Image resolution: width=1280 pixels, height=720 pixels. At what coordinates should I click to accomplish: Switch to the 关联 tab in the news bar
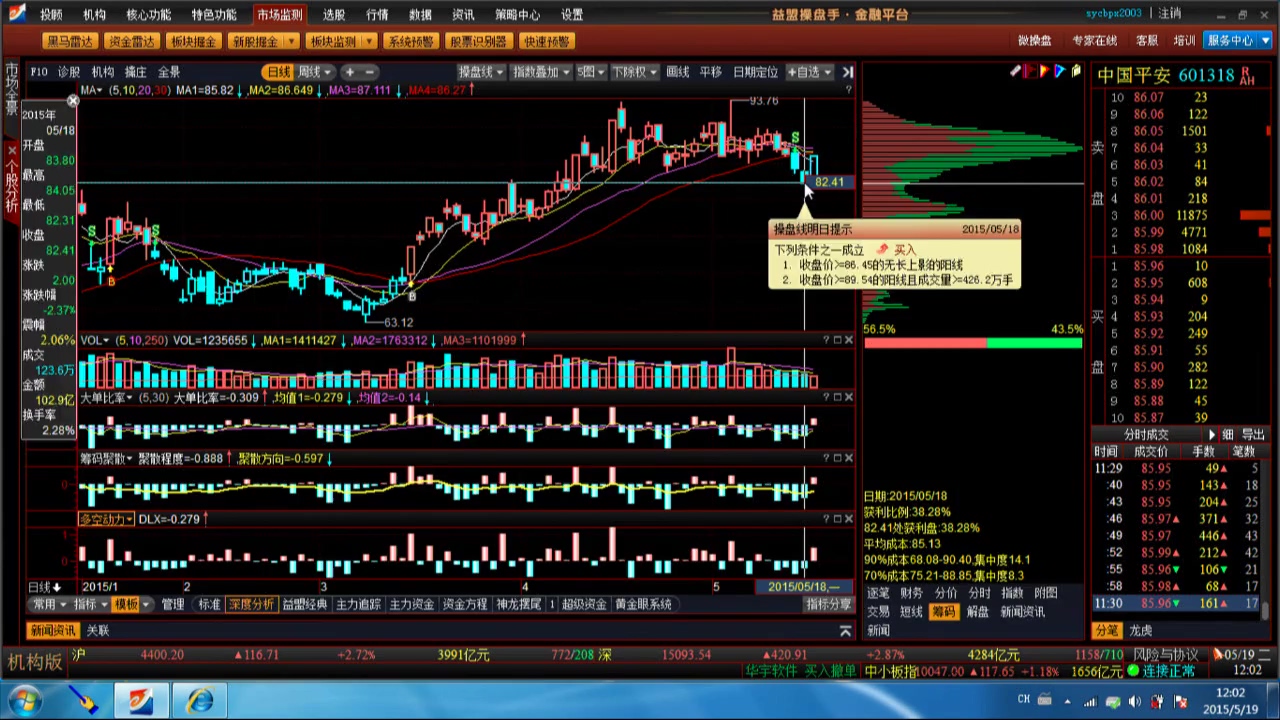pyautogui.click(x=98, y=631)
